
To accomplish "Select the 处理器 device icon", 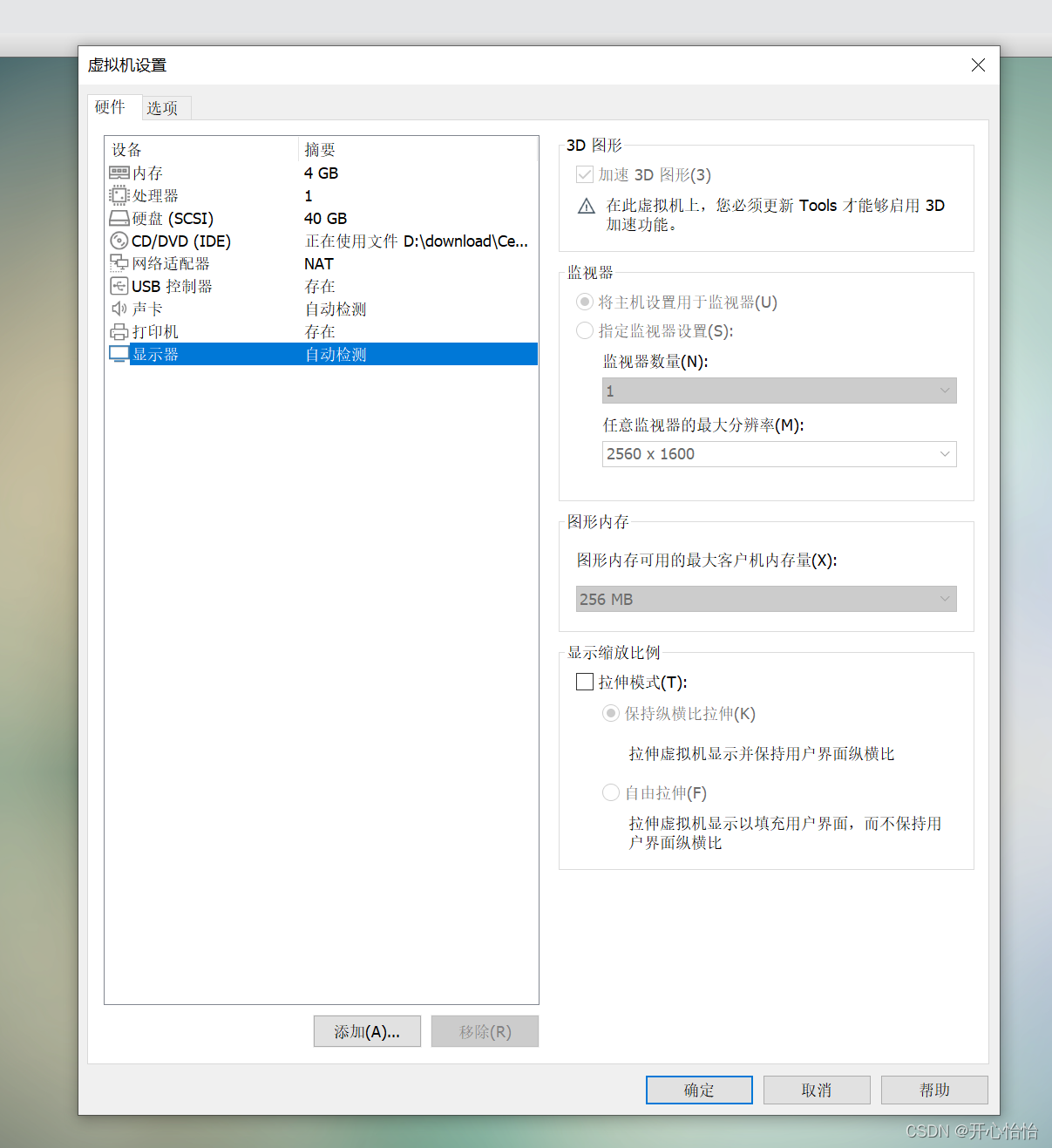I will pos(119,194).
